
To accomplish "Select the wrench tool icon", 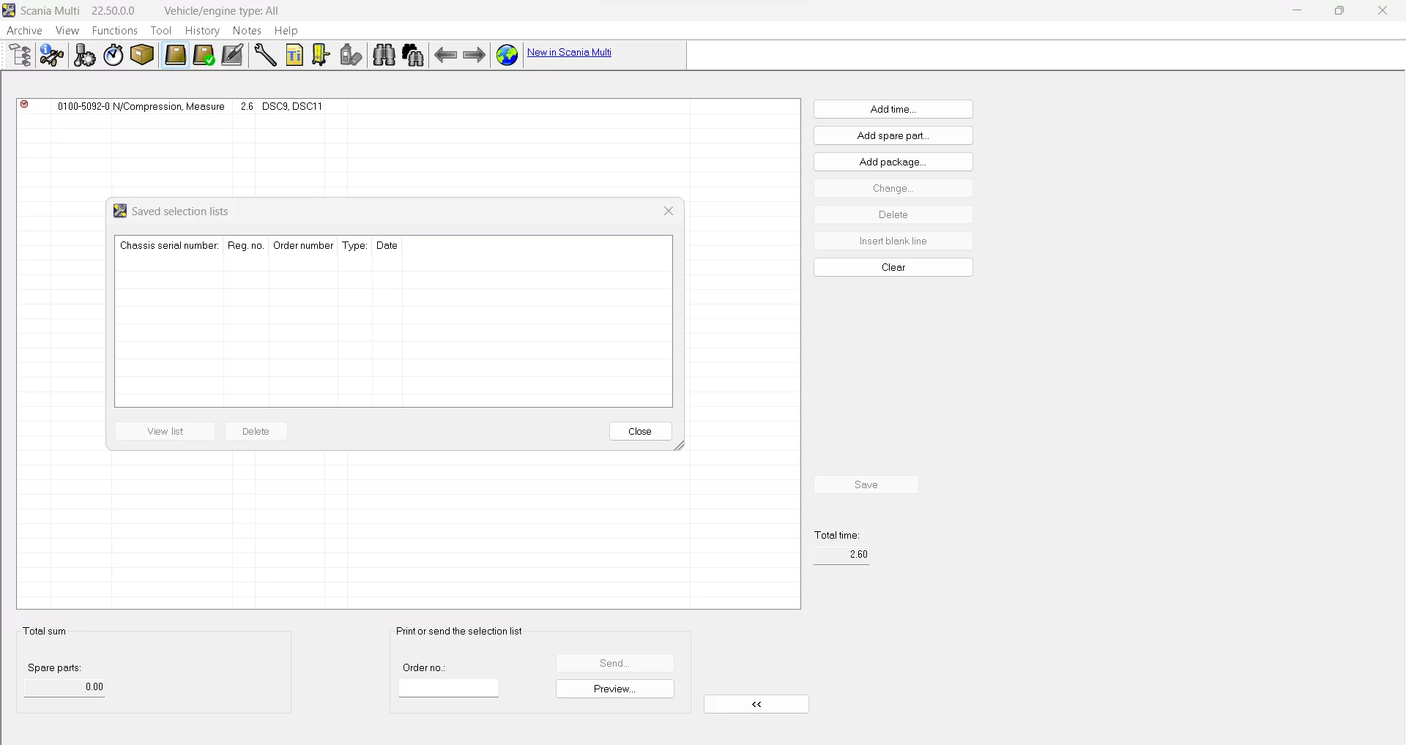I will point(265,55).
